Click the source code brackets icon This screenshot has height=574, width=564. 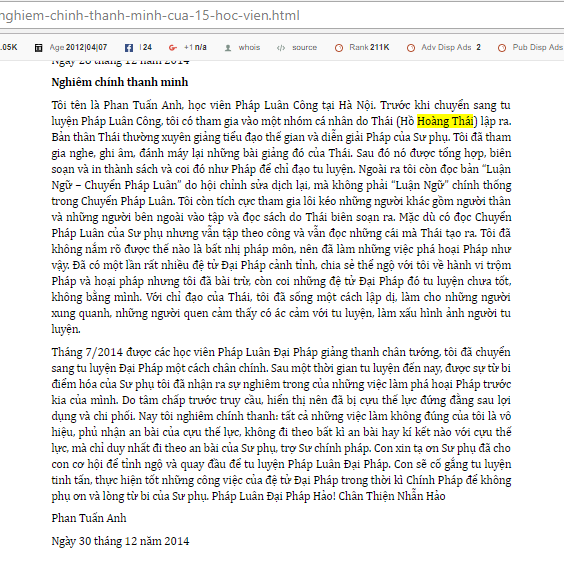click(281, 48)
